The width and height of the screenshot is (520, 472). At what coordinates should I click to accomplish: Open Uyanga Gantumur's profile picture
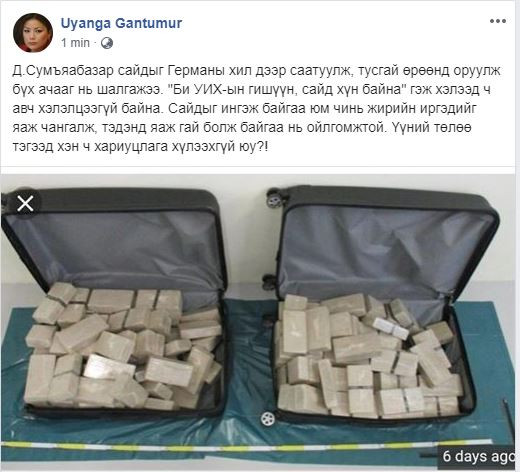33,33
